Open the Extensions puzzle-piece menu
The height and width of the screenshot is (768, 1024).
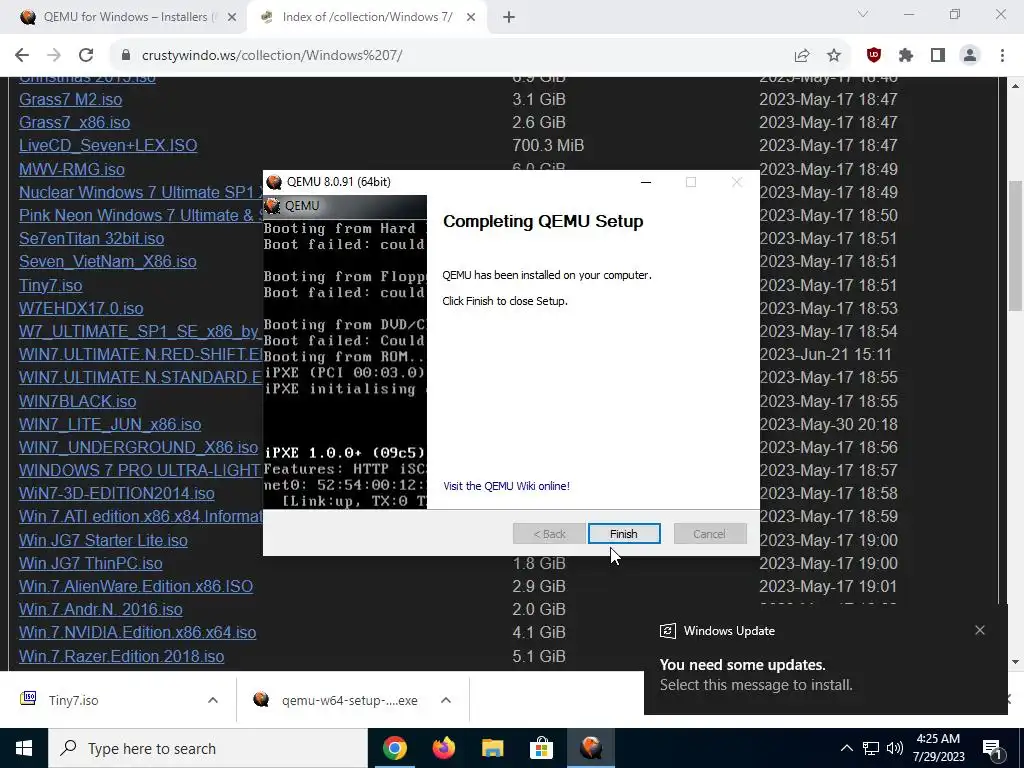pyautogui.click(x=906, y=56)
